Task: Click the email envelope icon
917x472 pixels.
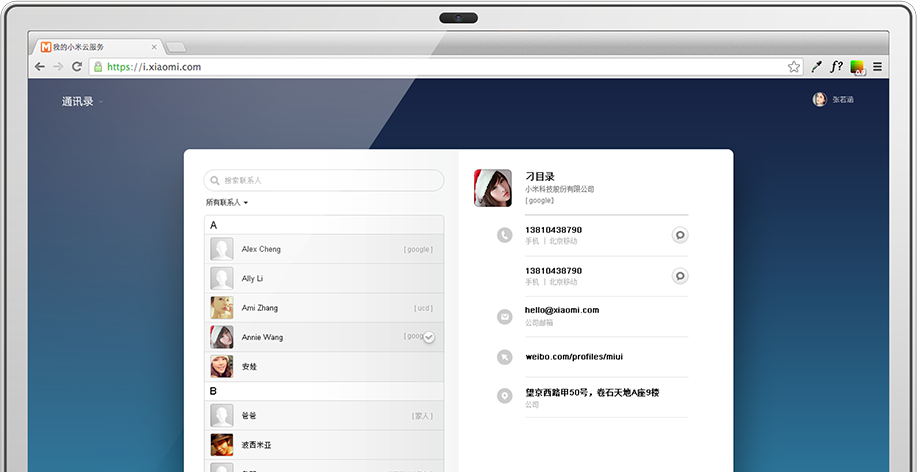Action: pos(505,316)
